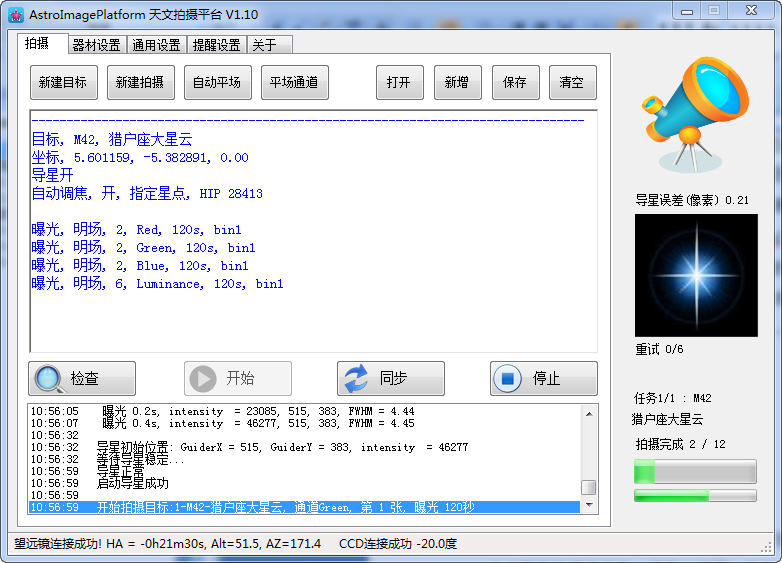Click the AstroImagePlatform title bar app icon
This screenshot has width=782, height=563.
point(14,14)
